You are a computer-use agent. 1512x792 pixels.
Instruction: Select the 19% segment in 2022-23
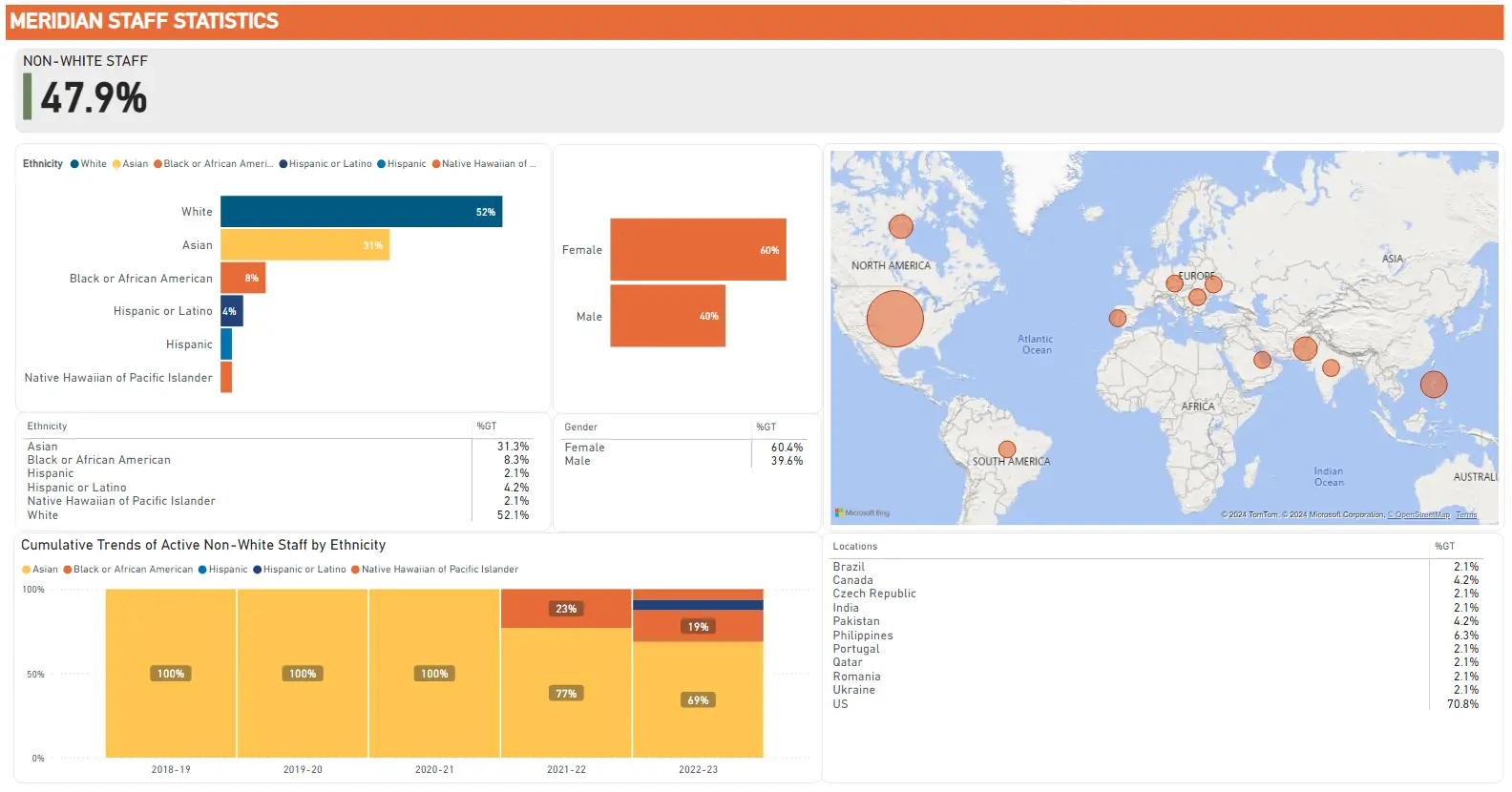click(698, 626)
